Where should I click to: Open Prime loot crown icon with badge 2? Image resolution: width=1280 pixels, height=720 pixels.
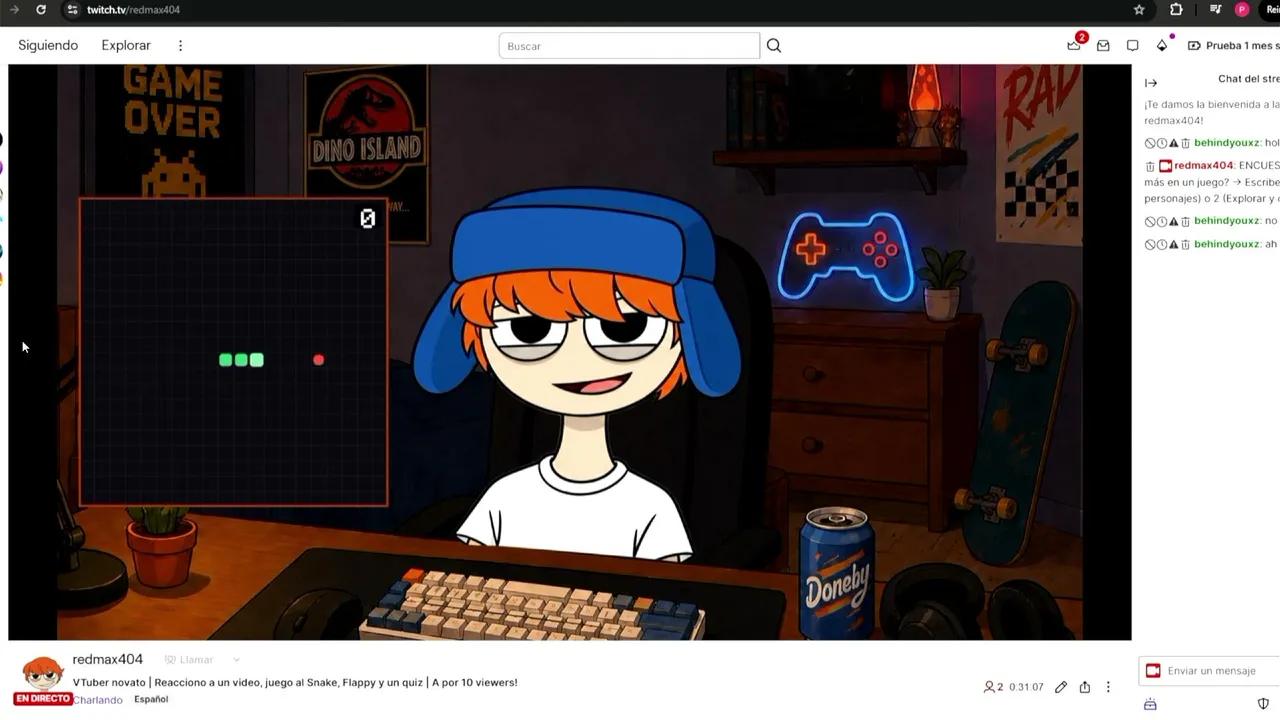click(1075, 45)
